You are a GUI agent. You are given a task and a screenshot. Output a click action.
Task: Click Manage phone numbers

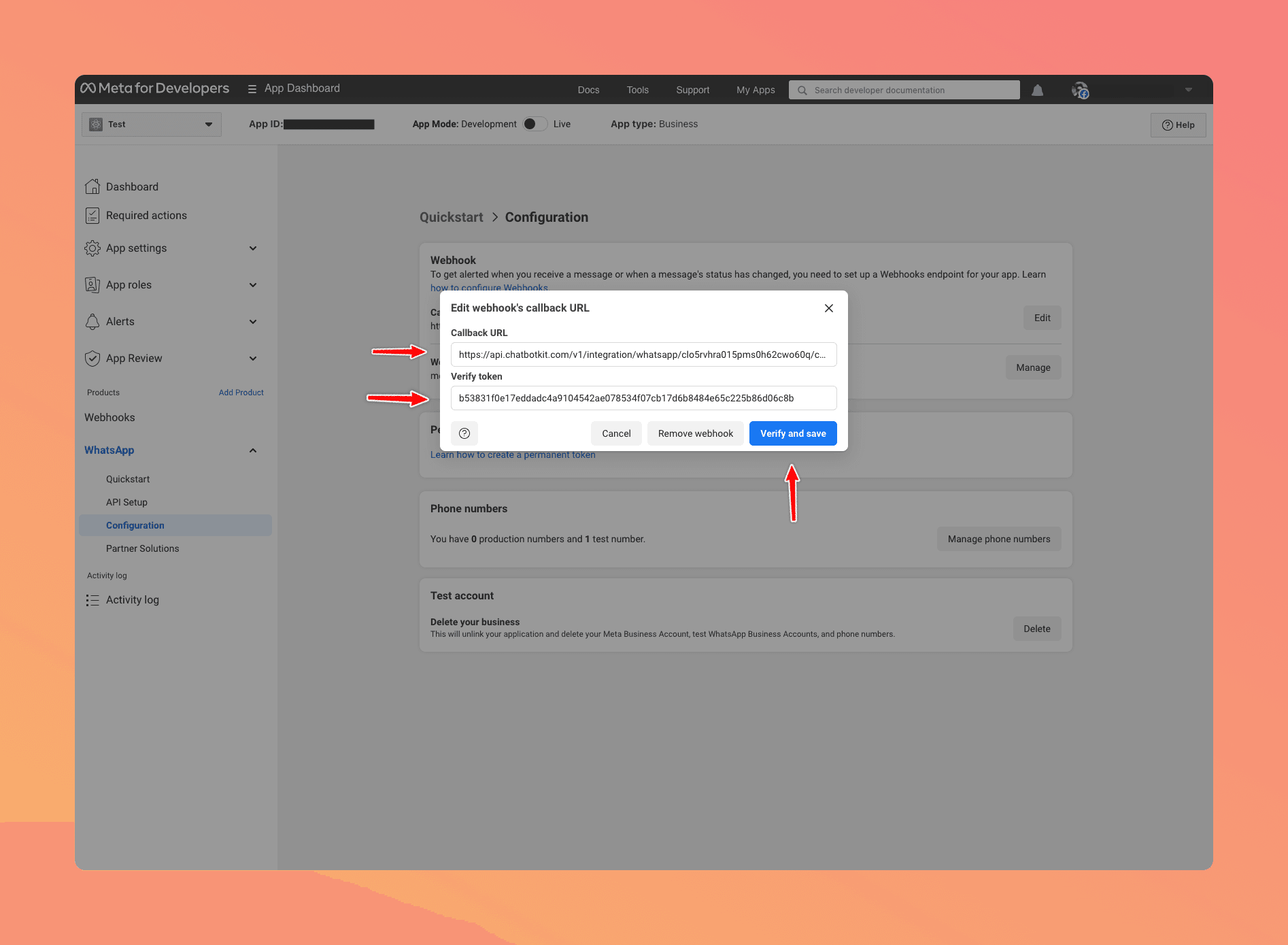[x=999, y=539]
